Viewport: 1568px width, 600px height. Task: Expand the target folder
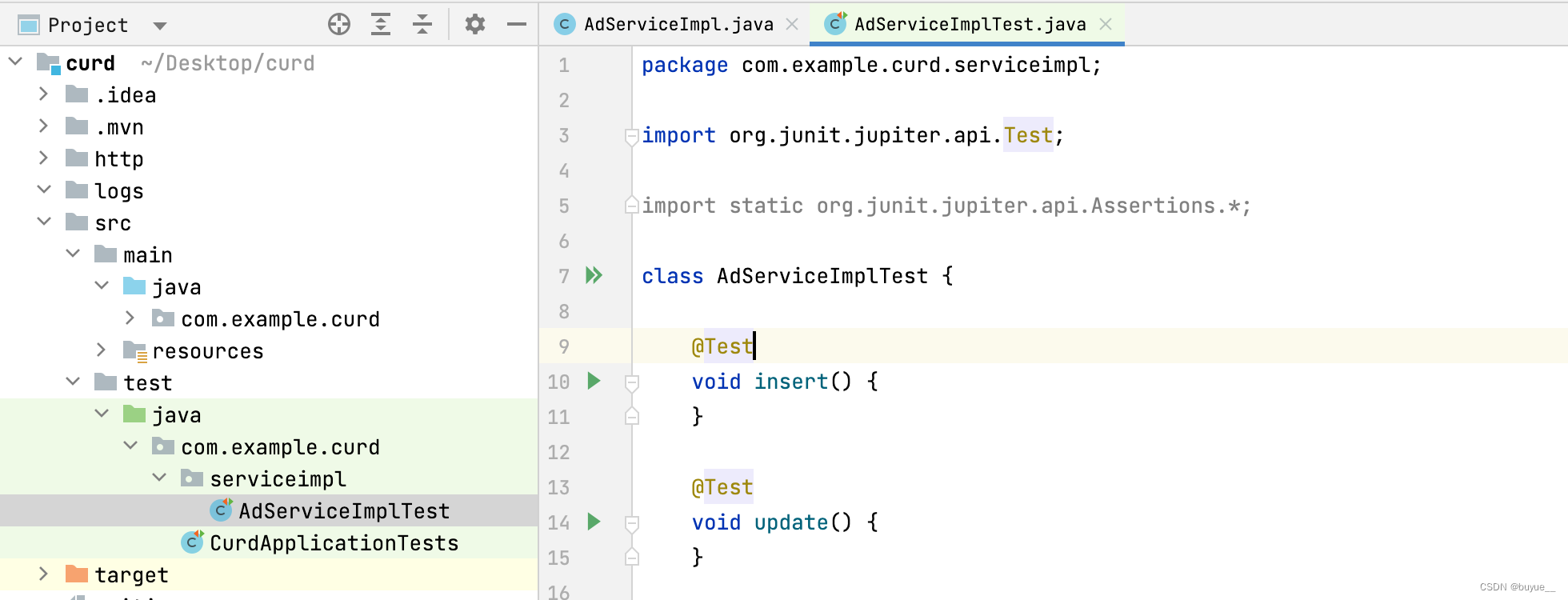[44, 574]
